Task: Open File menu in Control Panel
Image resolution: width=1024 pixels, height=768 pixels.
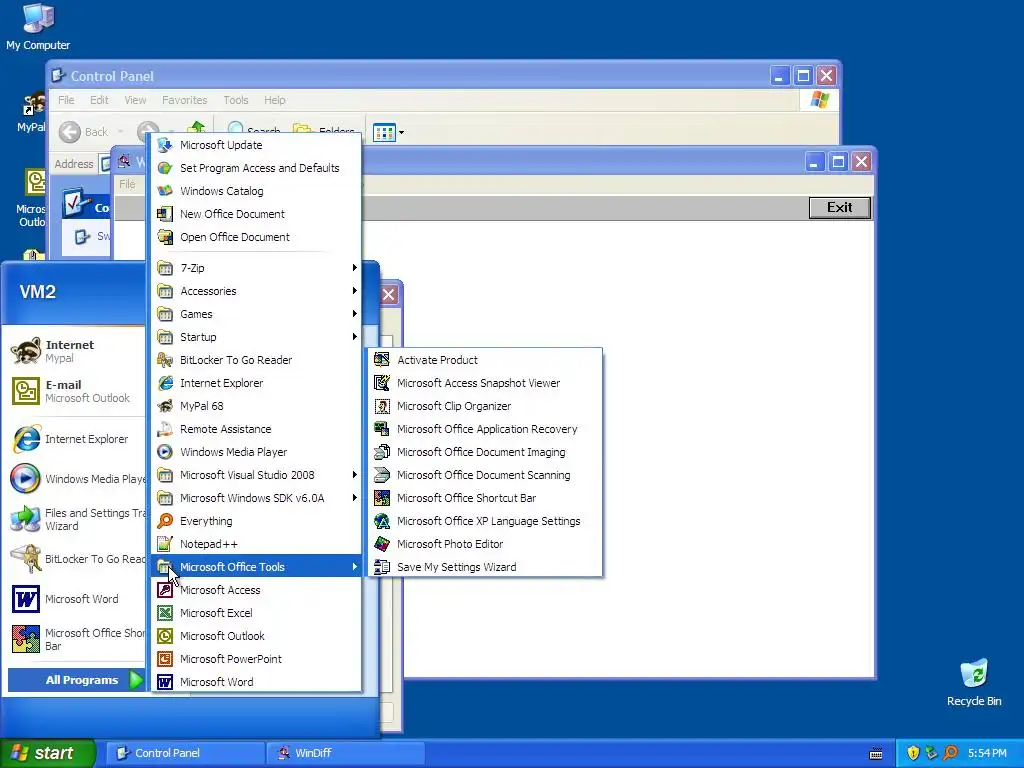Action: point(66,100)
